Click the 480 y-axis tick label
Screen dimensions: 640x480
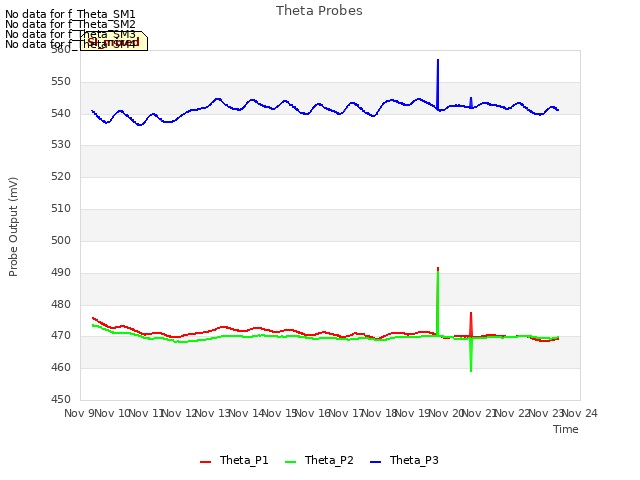61,304
